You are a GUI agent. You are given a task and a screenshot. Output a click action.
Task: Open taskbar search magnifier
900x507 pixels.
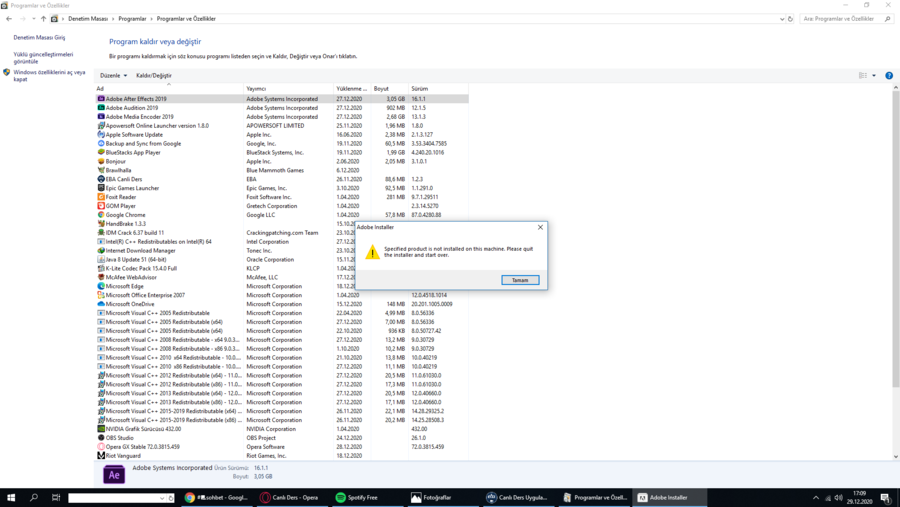coord(33,498)
